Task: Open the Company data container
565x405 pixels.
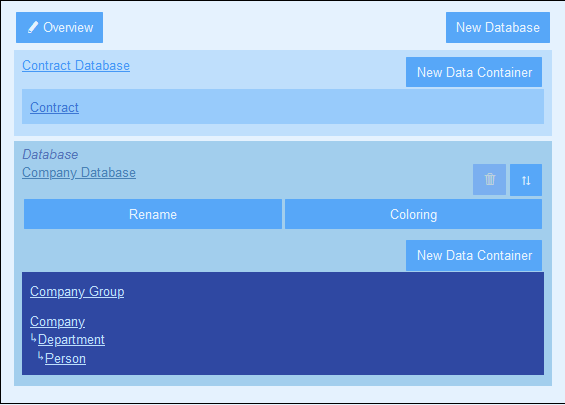Action: (x=58, y=321)
